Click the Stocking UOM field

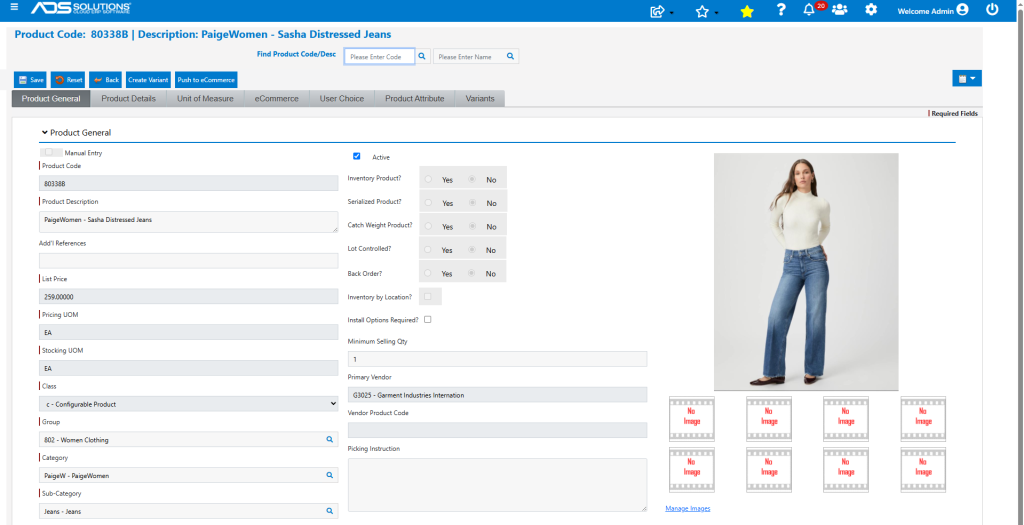click(x=189, y=368)
